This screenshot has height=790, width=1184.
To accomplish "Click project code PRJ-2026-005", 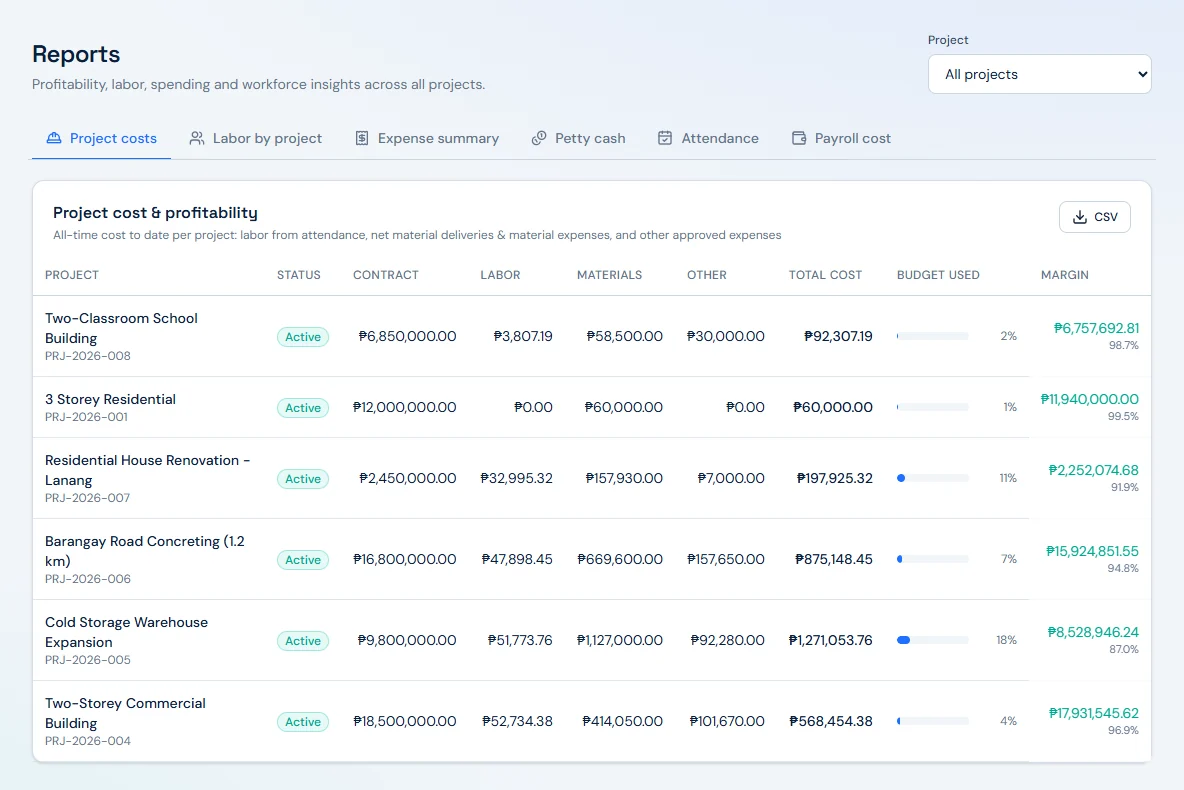I will point(88,659).
